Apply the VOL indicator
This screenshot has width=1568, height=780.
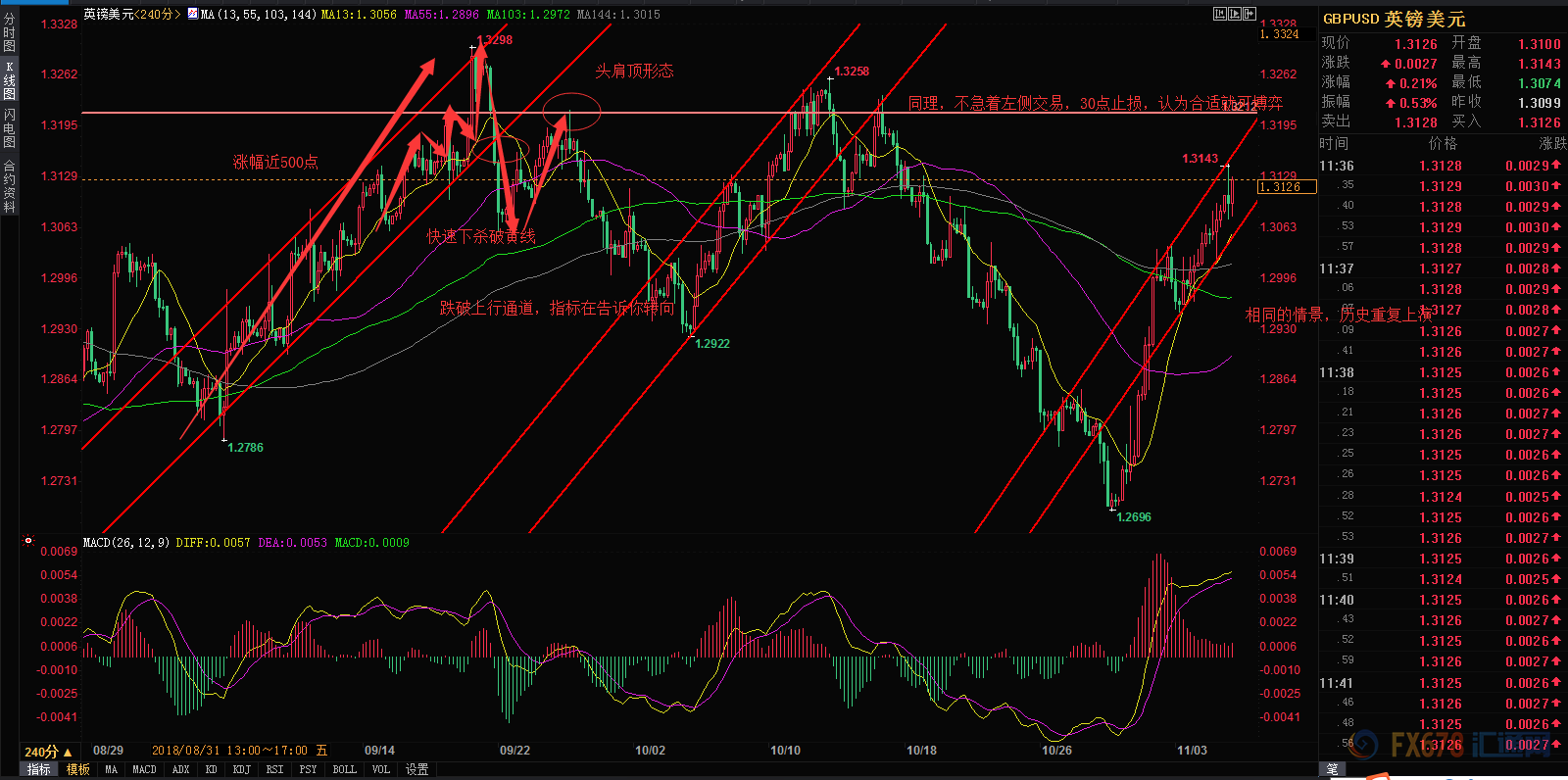[x=380, y=769]
